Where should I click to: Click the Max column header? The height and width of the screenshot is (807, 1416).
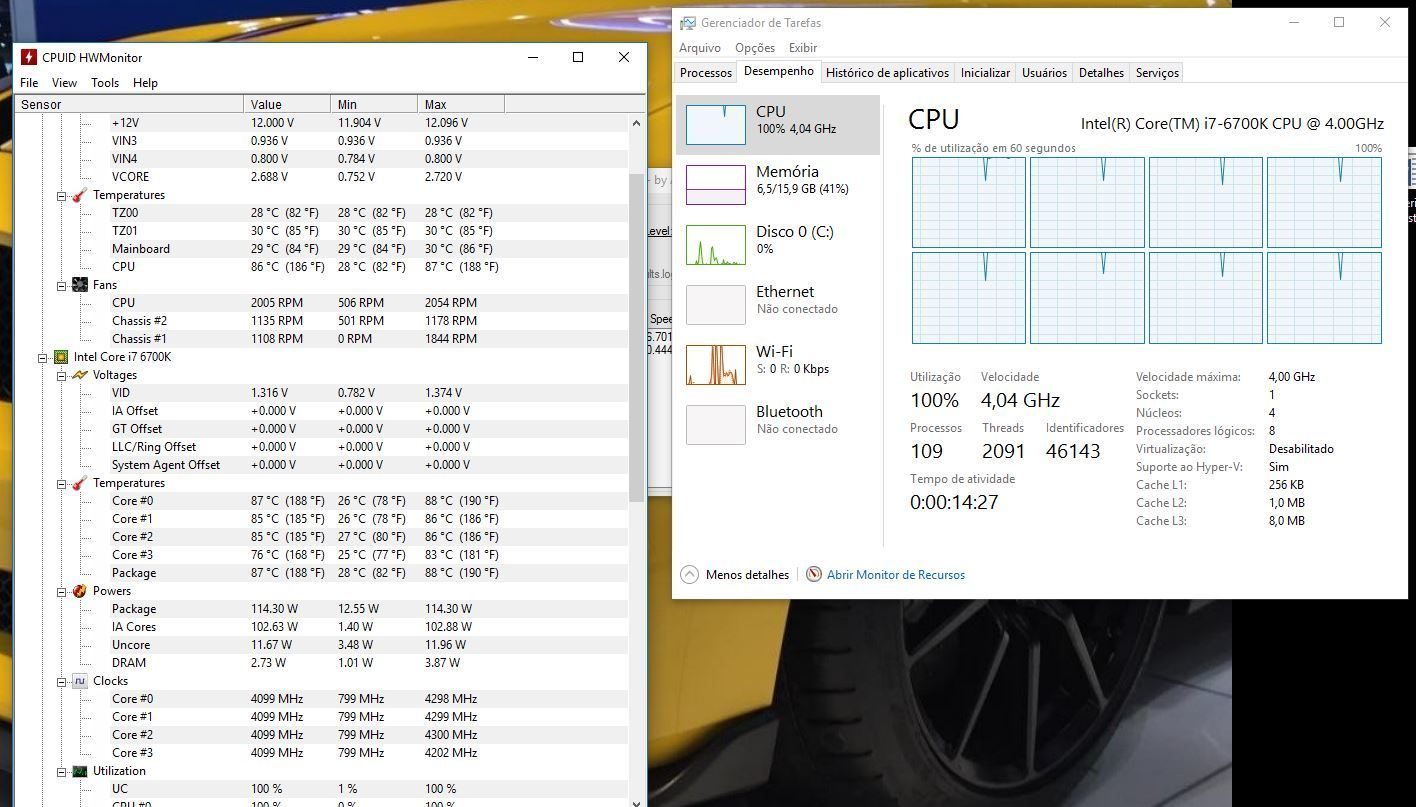461,104
